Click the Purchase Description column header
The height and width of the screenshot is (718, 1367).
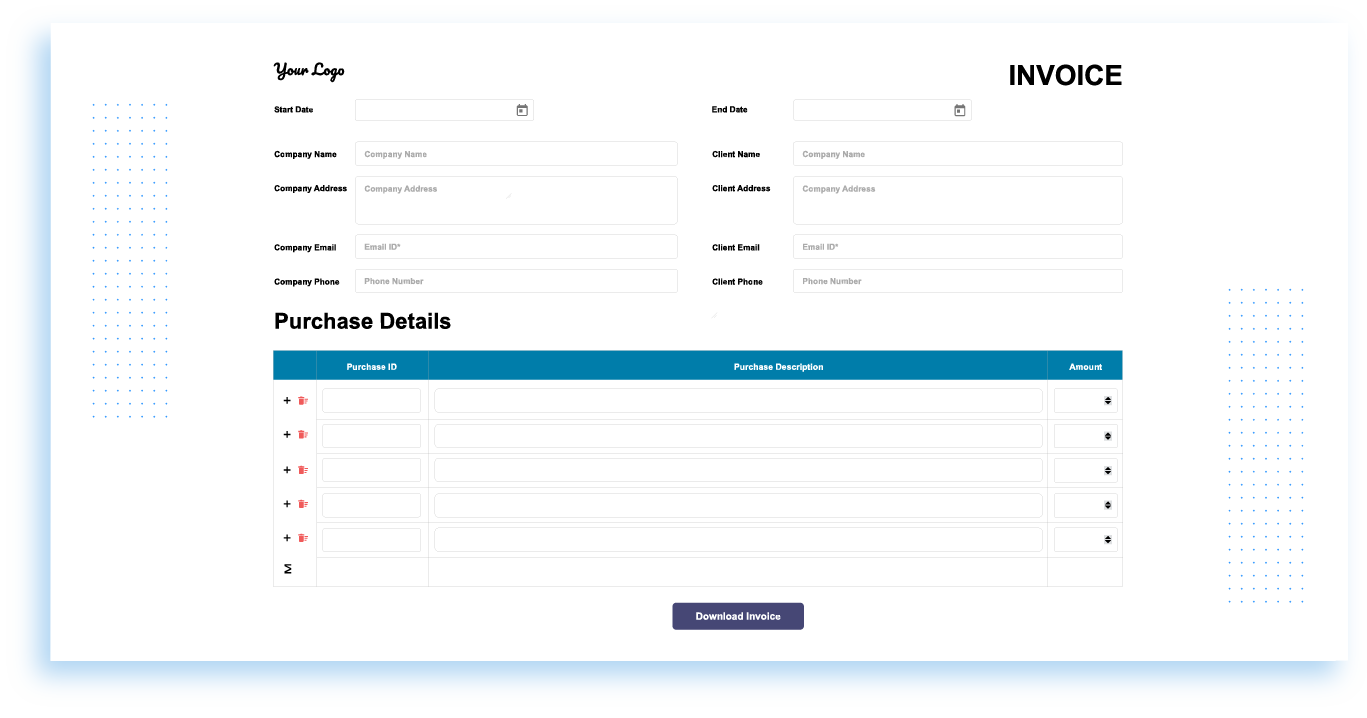tap(778, 366)
